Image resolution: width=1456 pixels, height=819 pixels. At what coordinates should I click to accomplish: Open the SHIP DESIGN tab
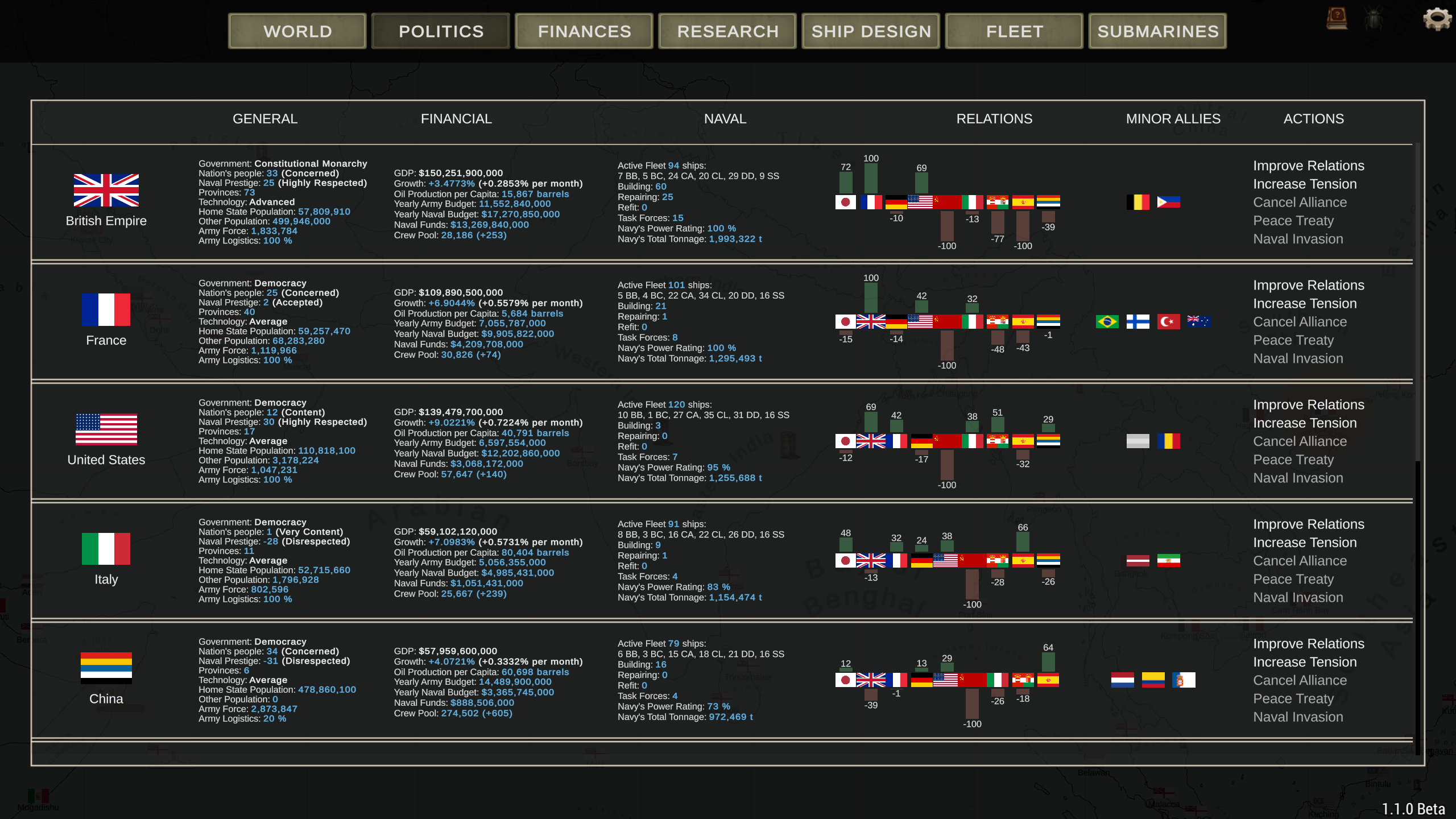pos(871,31)
